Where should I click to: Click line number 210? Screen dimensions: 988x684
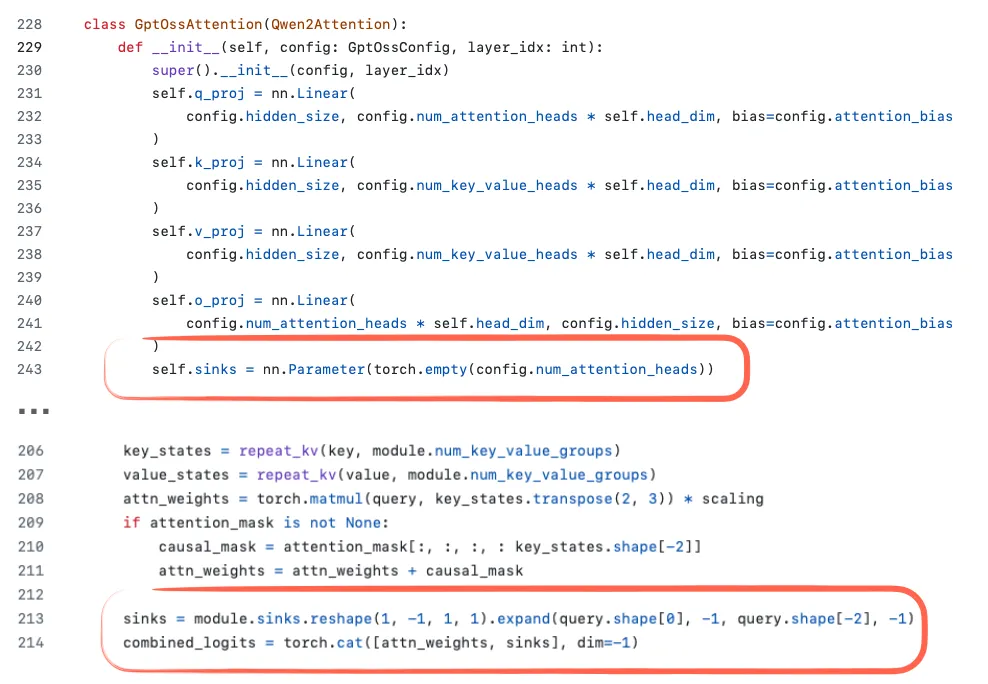[x=31, y=547]
